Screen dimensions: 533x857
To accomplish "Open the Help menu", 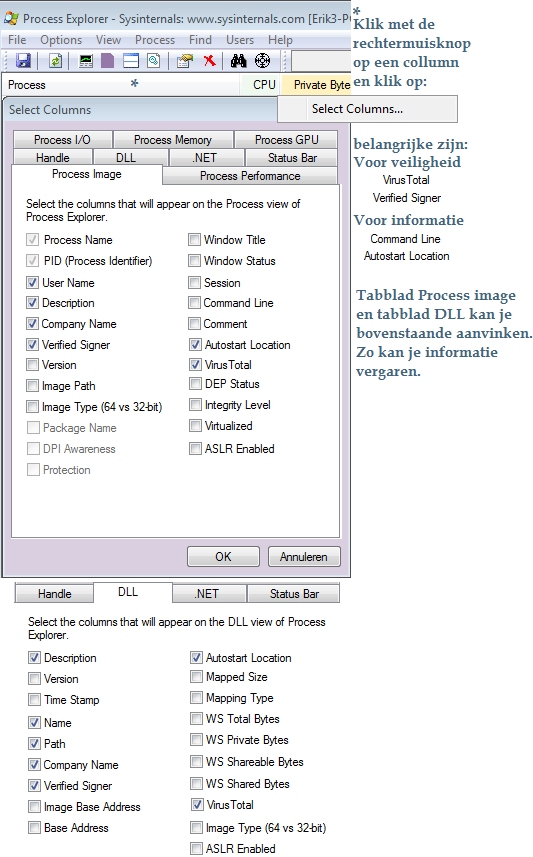I will pyautogui.click(x=280, y=40).
